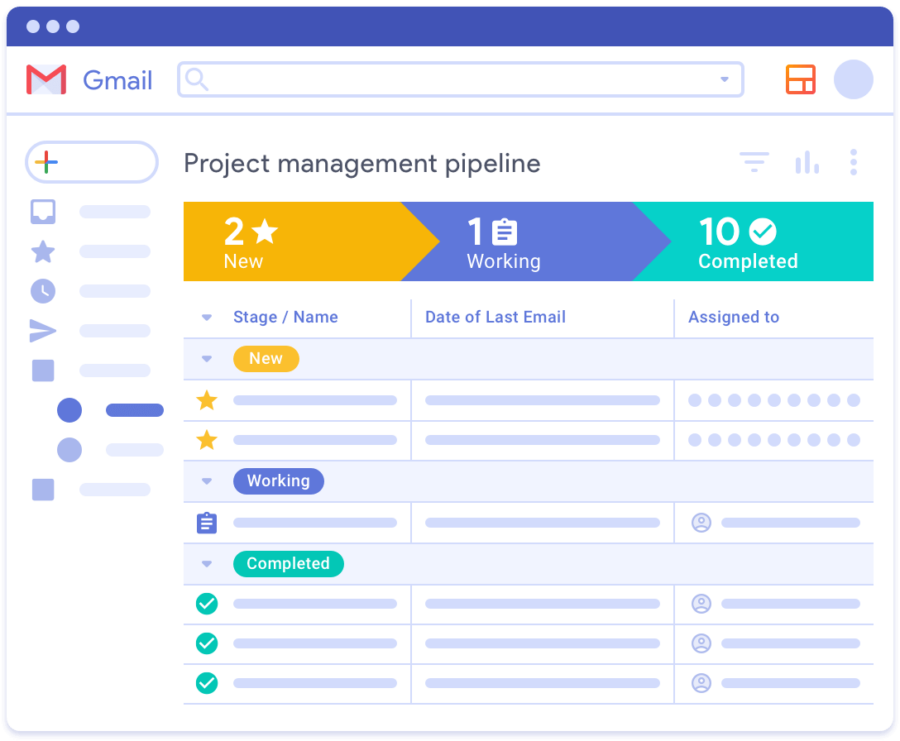
Task: Click the Snoozed clock icon in sidebar
Action: pyautogui.click(x=42, y=292)
